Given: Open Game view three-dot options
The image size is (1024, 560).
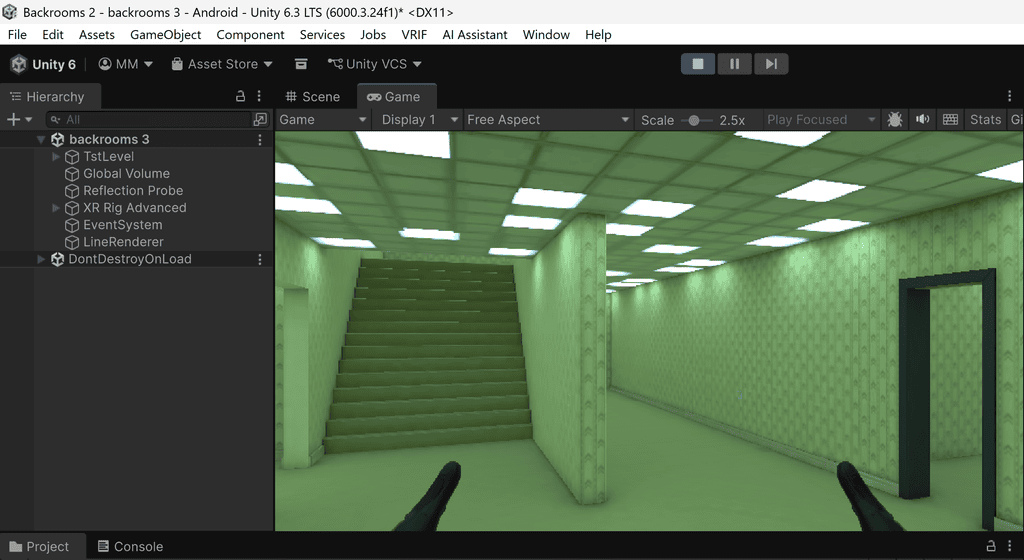Looking at the screenshot, I should point(1010,97).
